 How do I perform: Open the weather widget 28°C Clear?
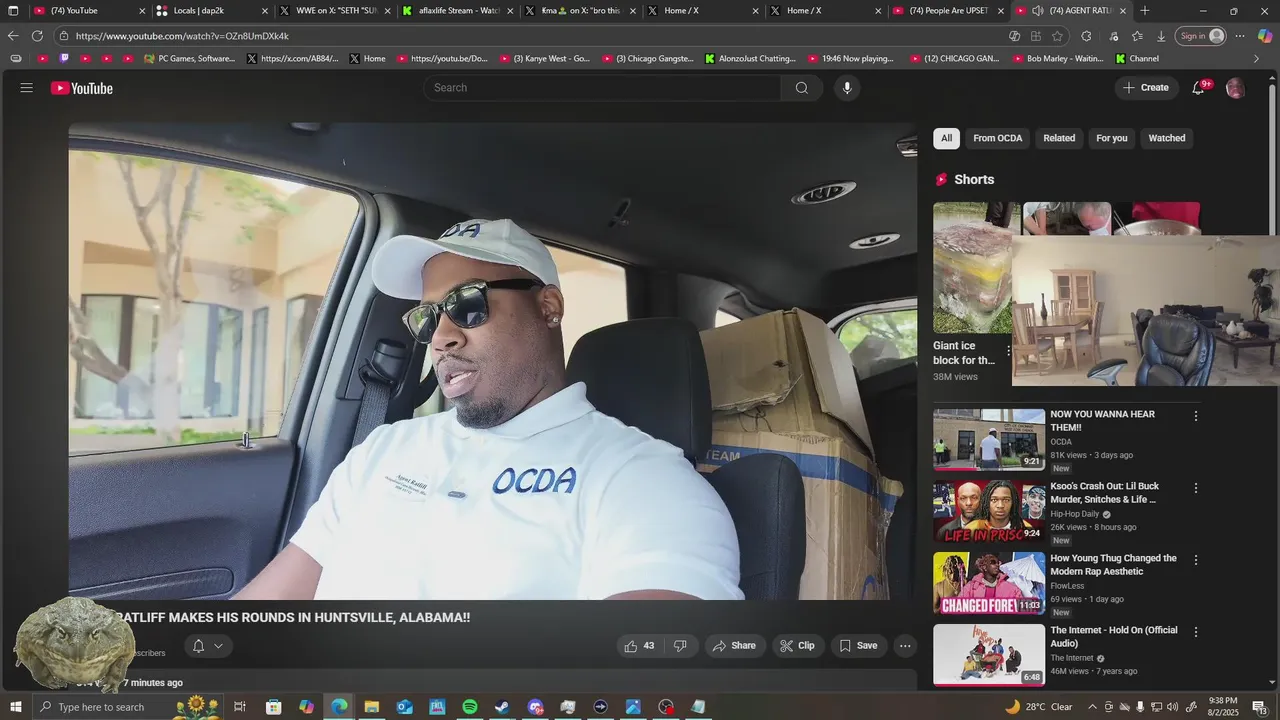coord(1038,707)
